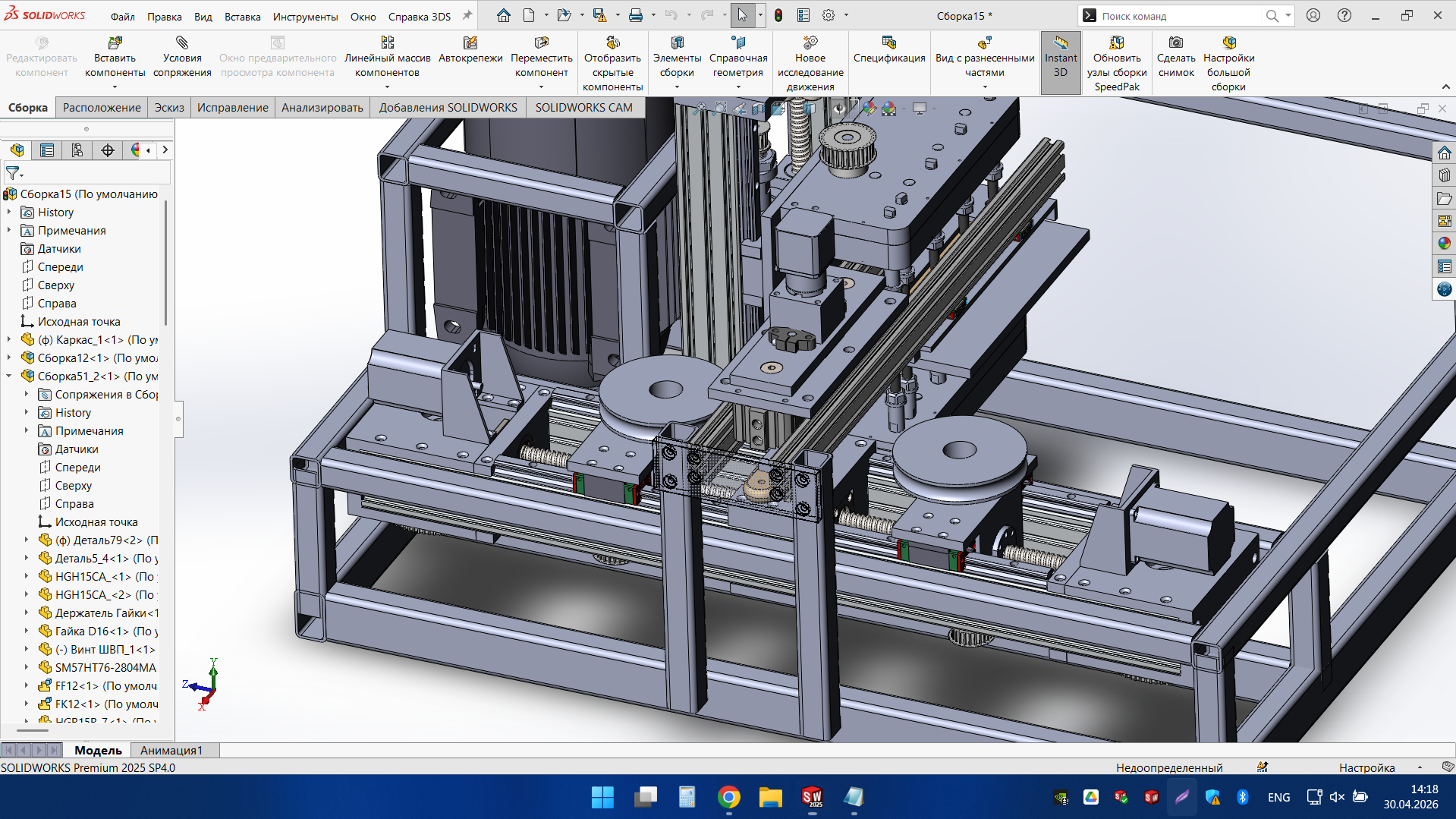The height and width of the screenshot is (819, 1456).
Task: Click Linear Component Pattern (Линейный массив компонентов)
Action: [x=387, y=57]
